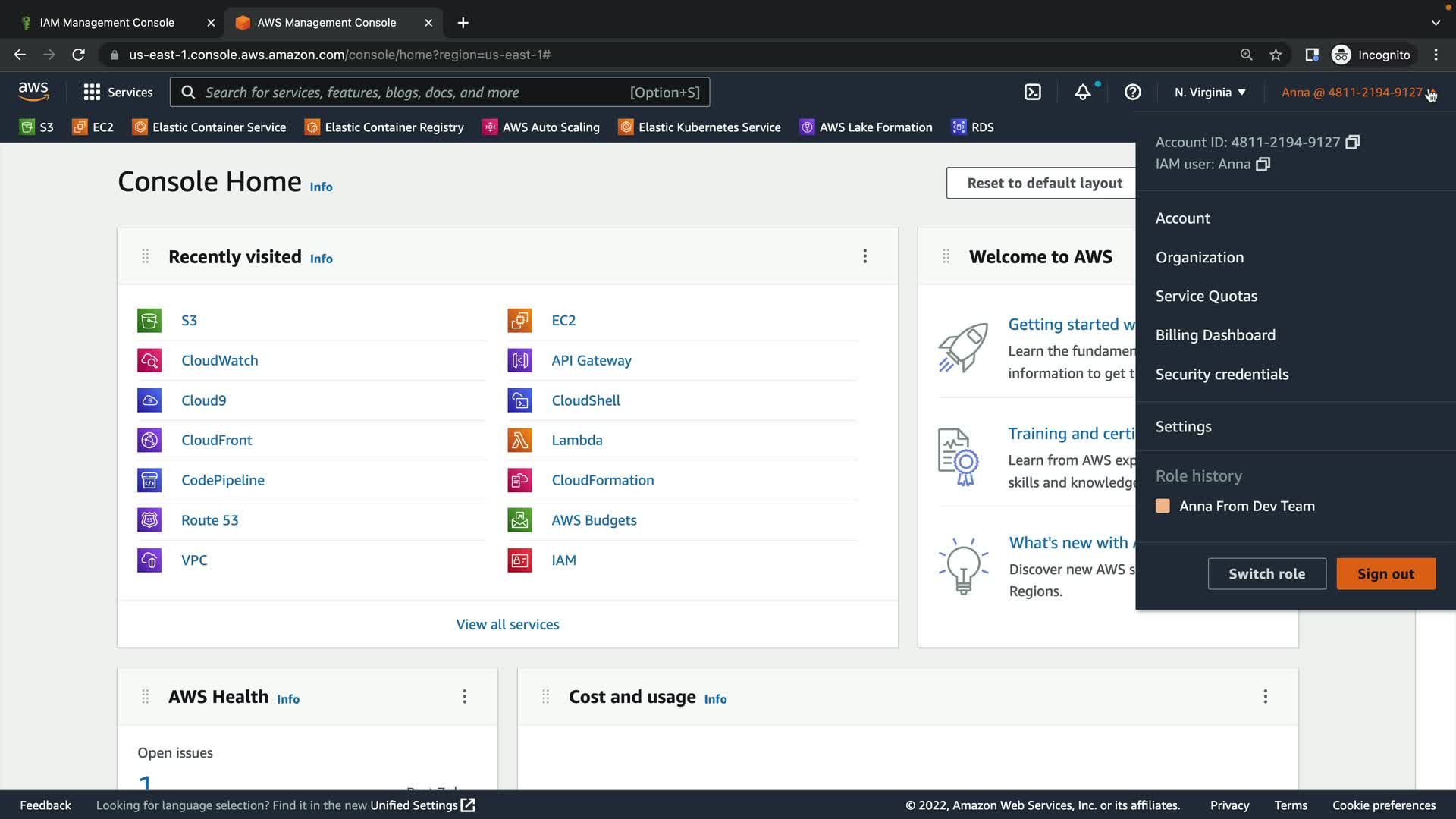The image size is (1456, 819).
Task: Select Security credentials menu item
Action: point(1222,375)
